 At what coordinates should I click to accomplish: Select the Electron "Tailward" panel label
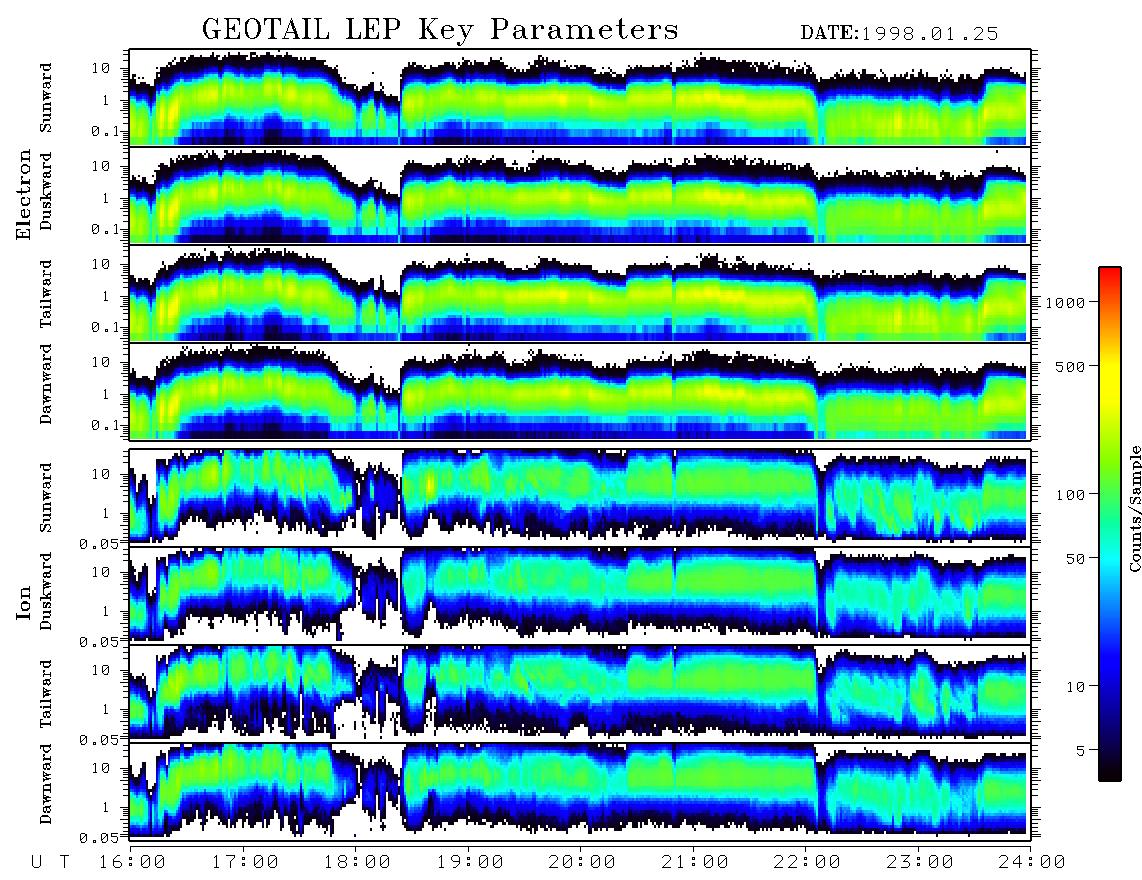click(46, 294)
